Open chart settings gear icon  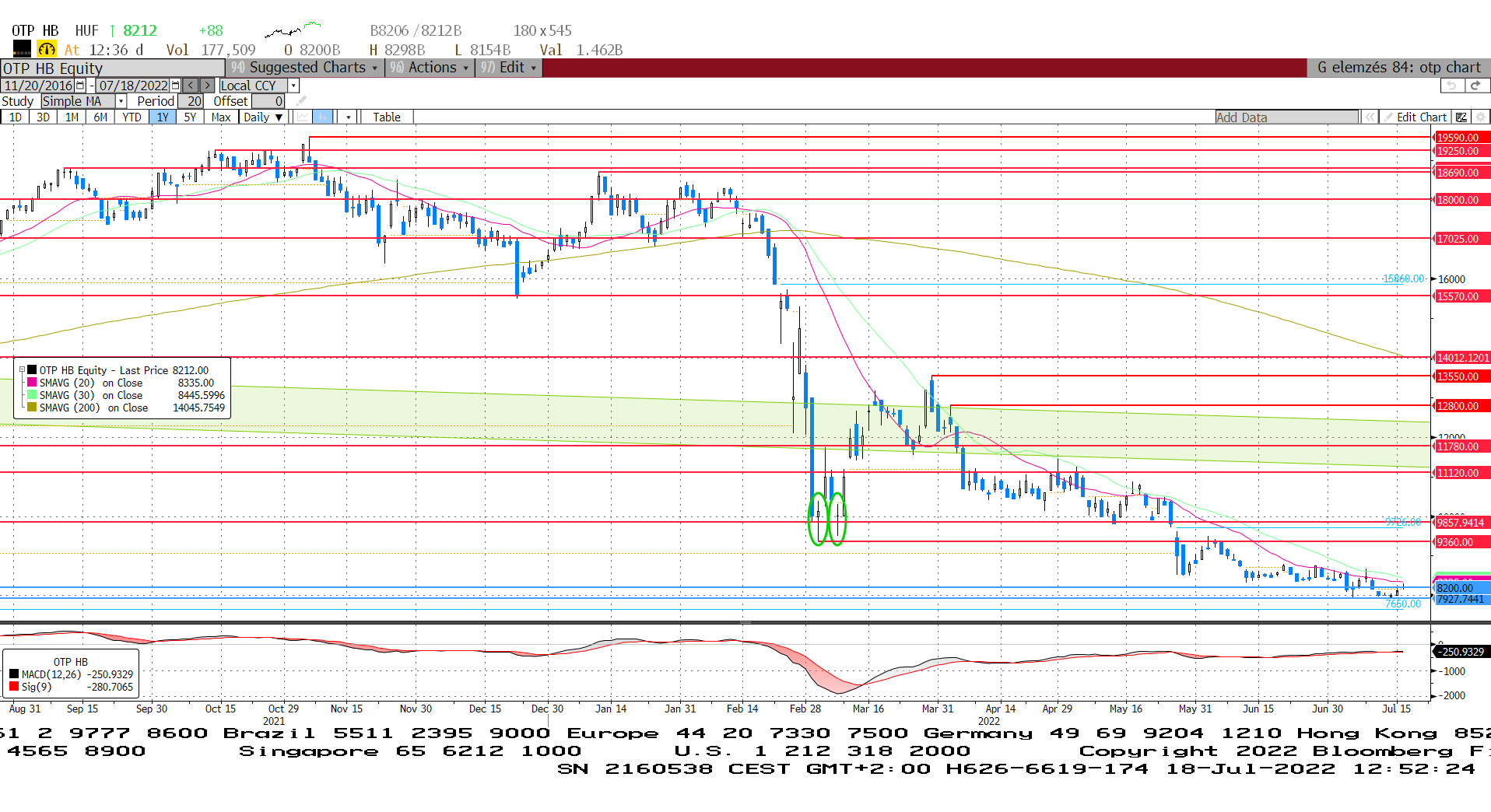(1480, 117)
